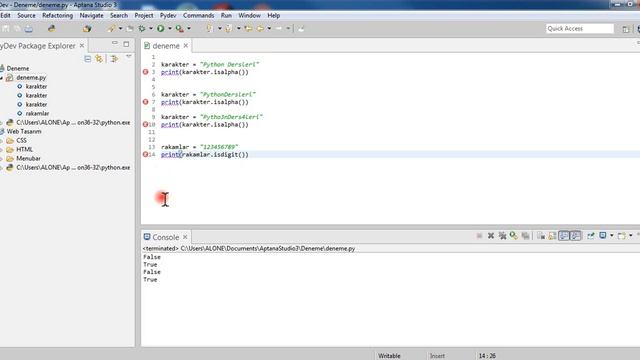Click into the Quick Access field

point(580,29)
